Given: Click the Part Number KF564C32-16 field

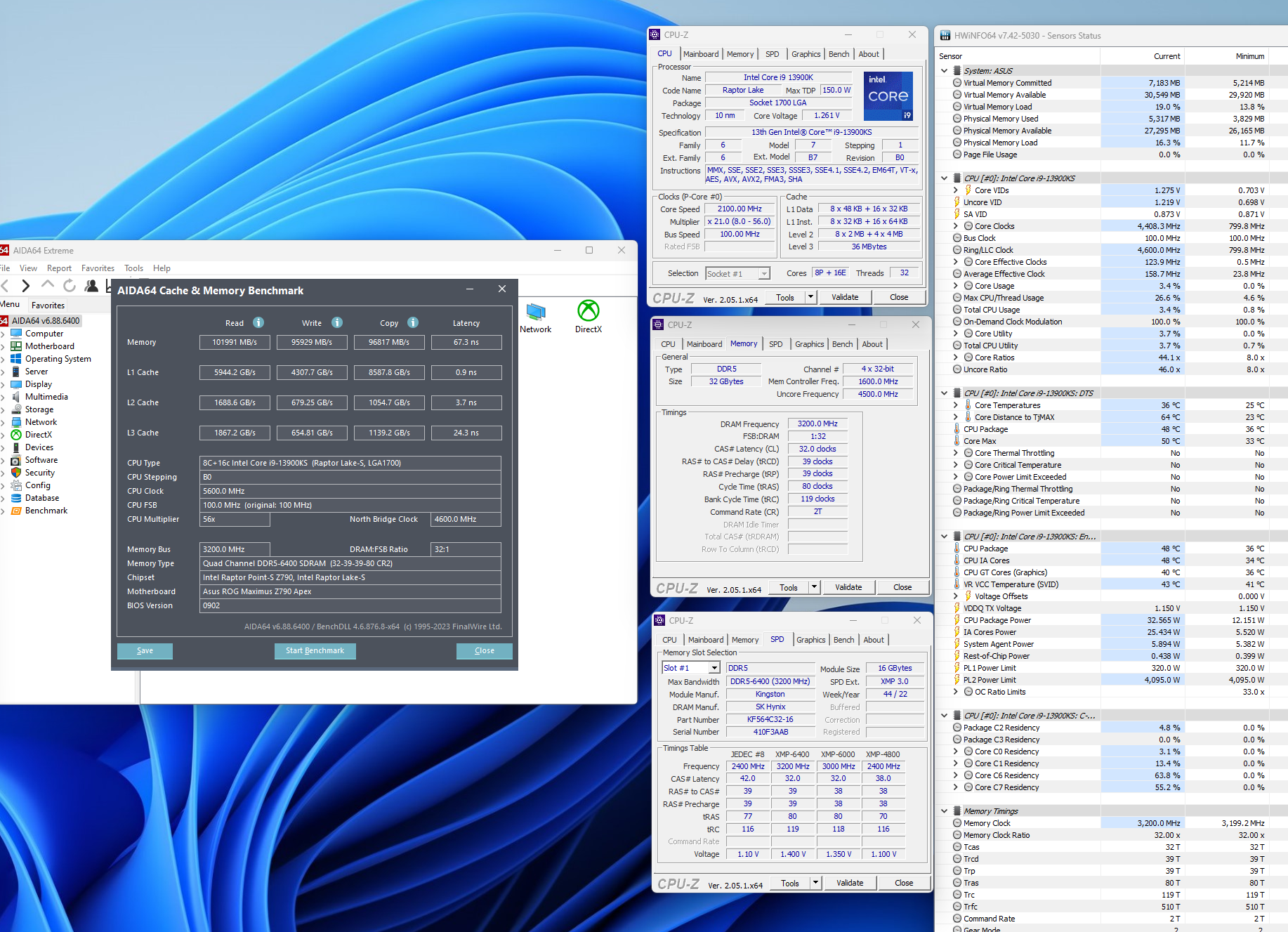Looking at the screenshot, I should pos(770,719).
